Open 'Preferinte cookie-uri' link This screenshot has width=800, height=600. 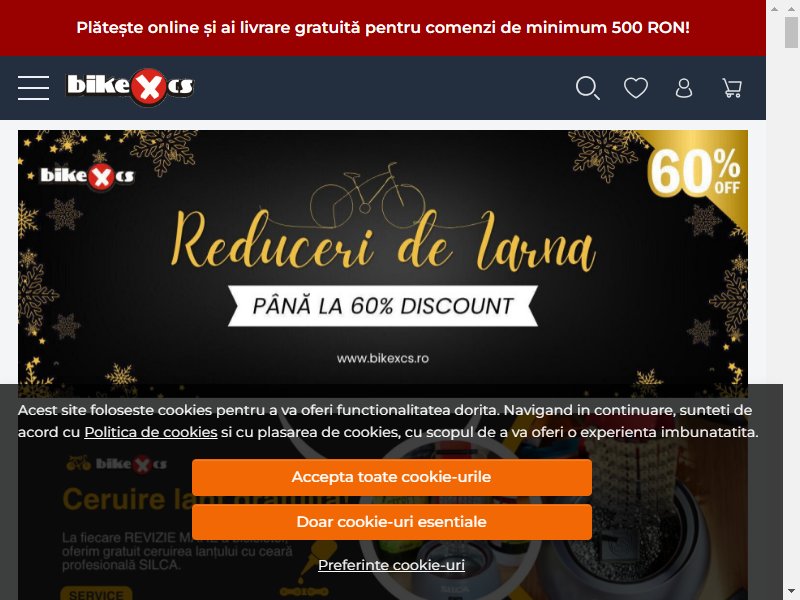point(391,565)
